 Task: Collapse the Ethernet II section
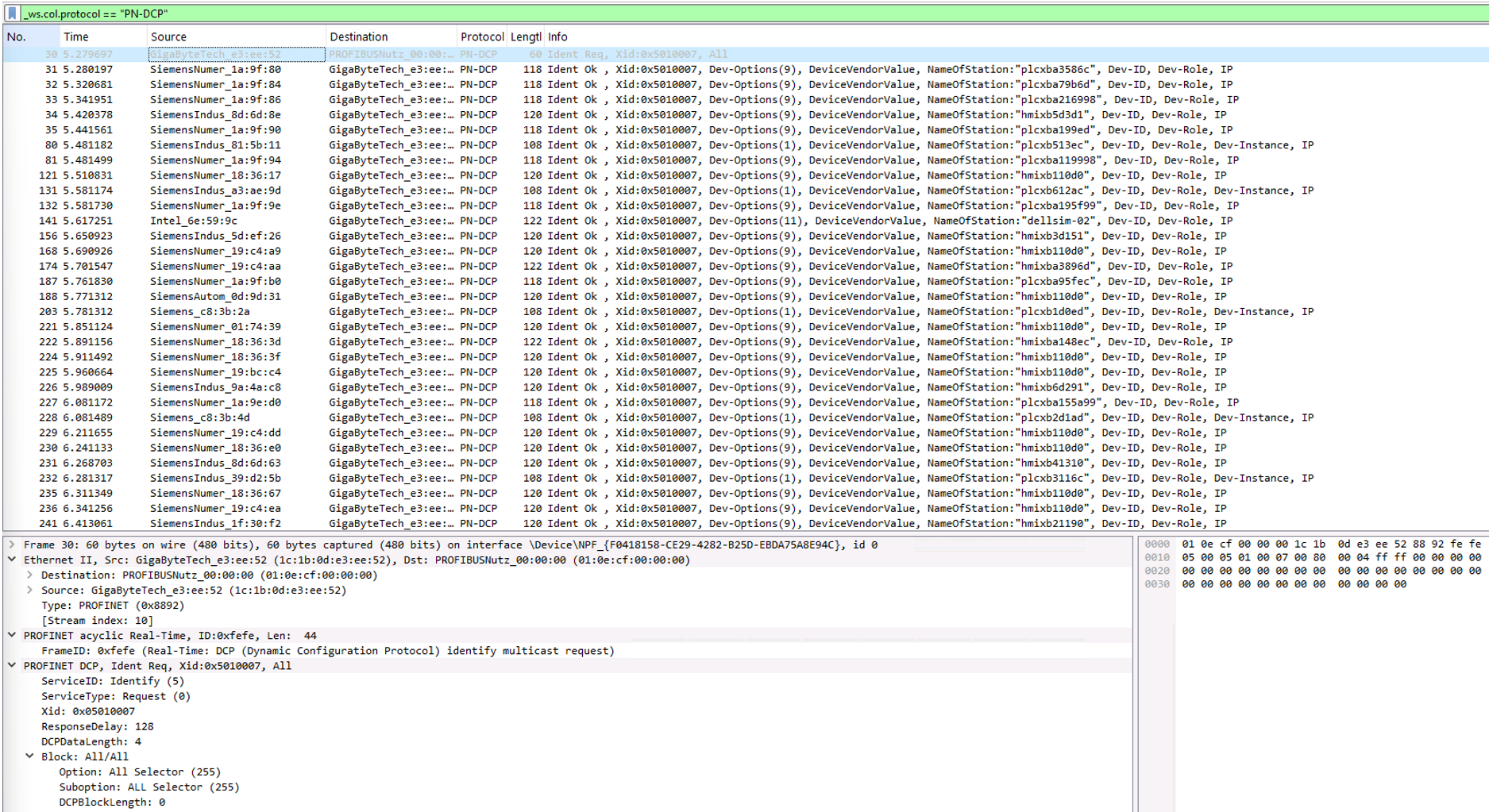click(10, 560)
